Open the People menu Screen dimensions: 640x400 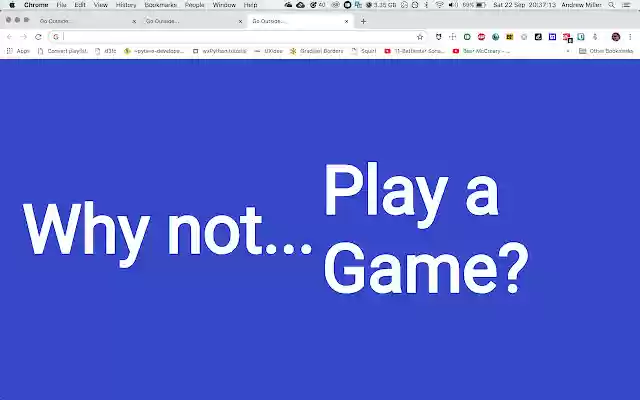point(194,5)
